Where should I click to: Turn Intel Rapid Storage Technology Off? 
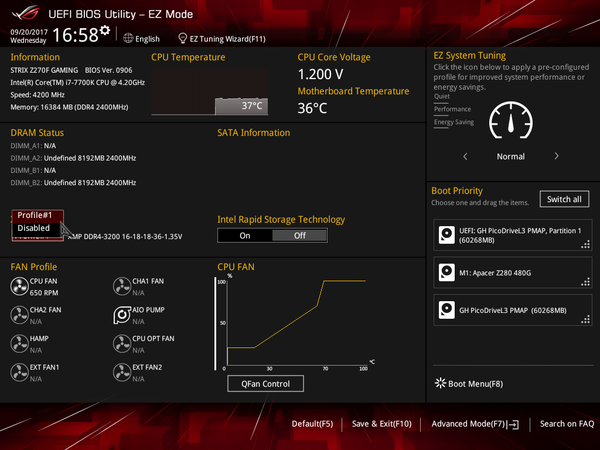click(x=300, y=236)
